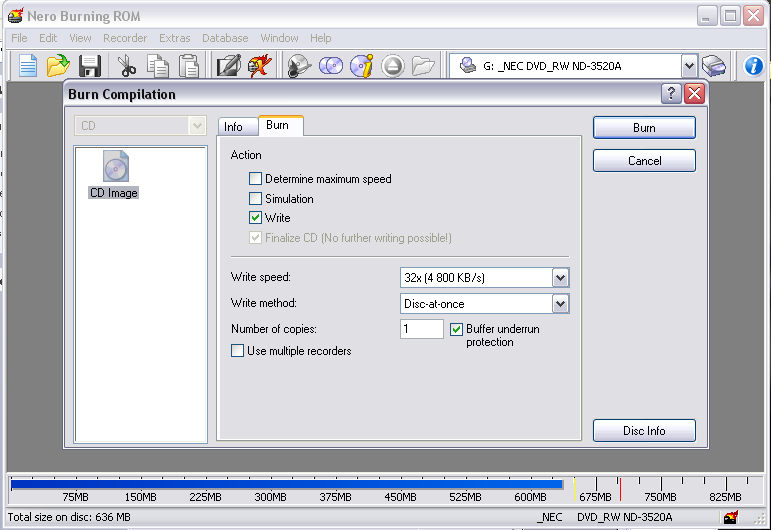Viewport: 771px width, 530px height.
Task: Click the Number of copies field
Action: tap(421, 329)
